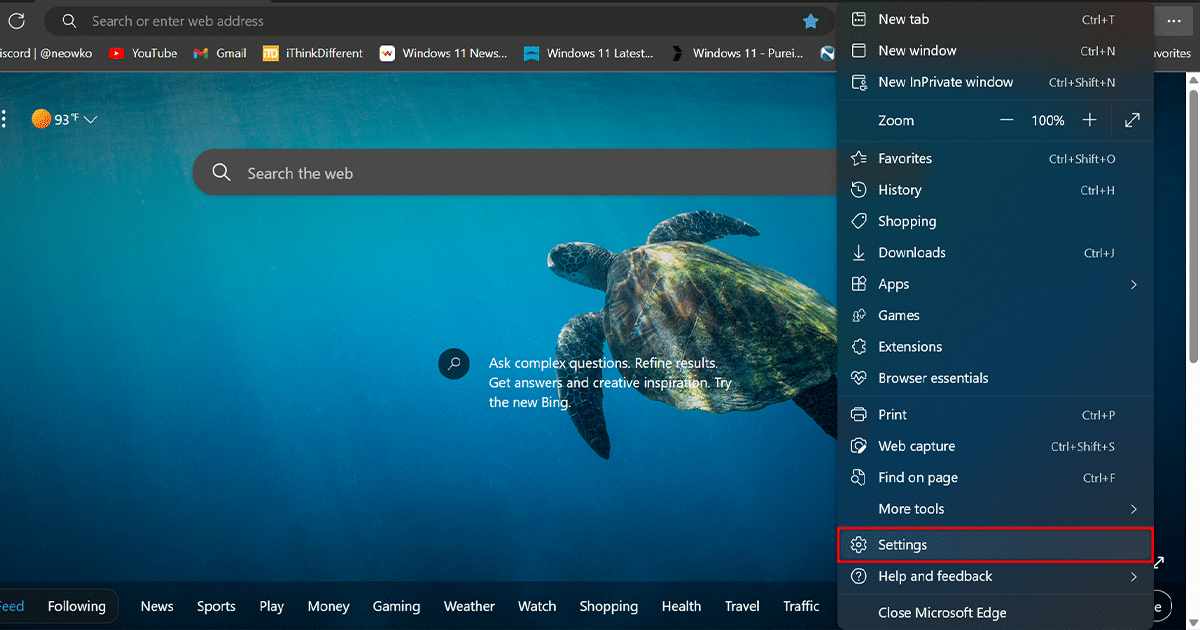
Task: Expand the weather dropdown next to 93°F
Action: (x=91, y=119)
